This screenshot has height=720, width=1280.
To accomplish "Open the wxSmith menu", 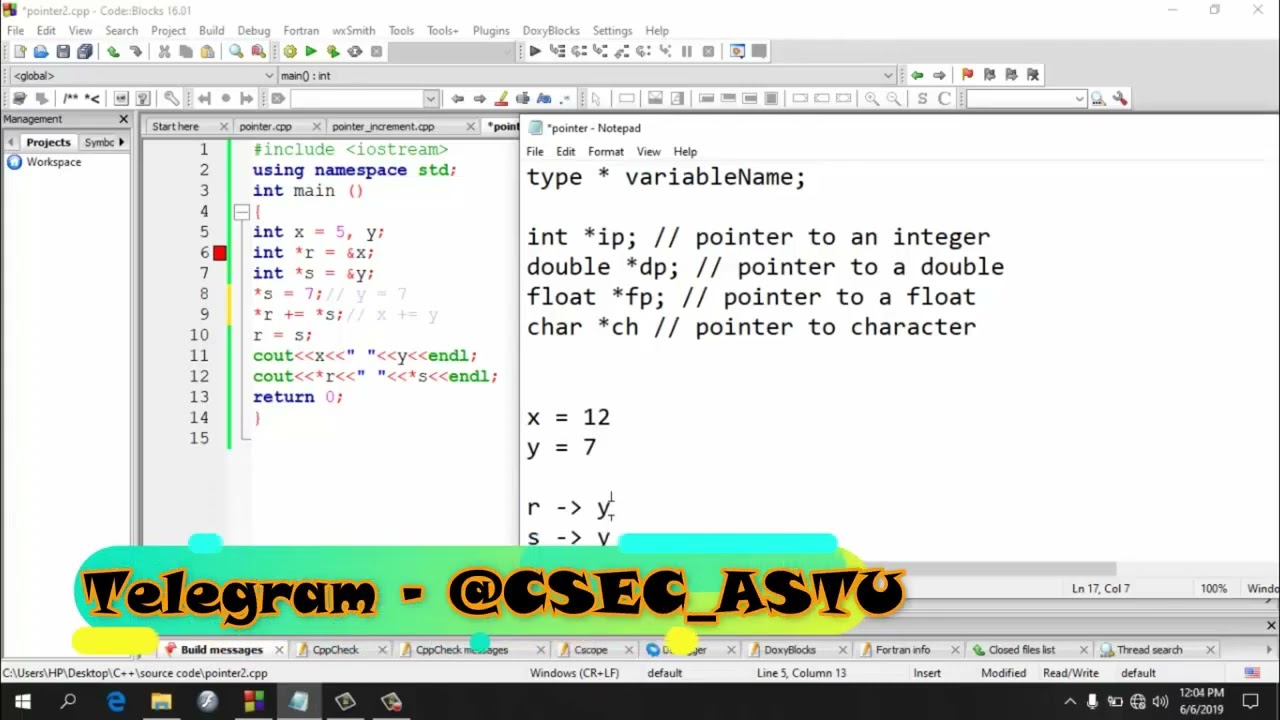I will (x=353, y=31).
